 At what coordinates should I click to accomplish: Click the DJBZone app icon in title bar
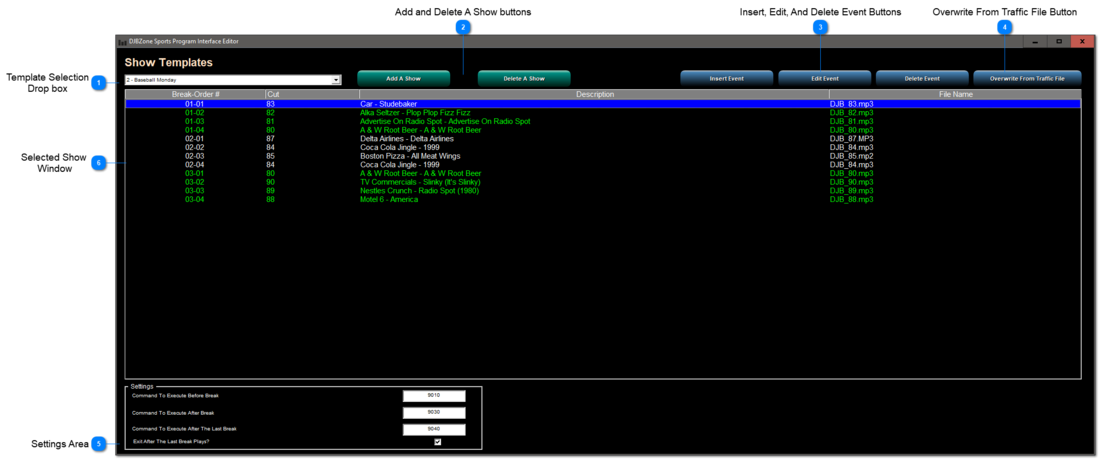(x=123, y=41)
